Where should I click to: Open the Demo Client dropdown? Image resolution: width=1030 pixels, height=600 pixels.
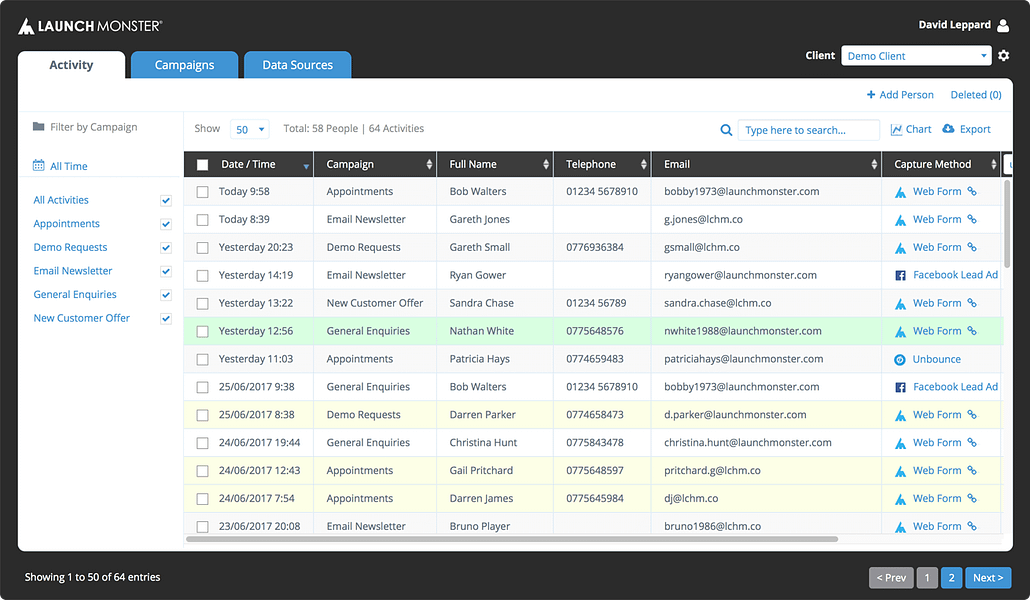tap(916, 56)
